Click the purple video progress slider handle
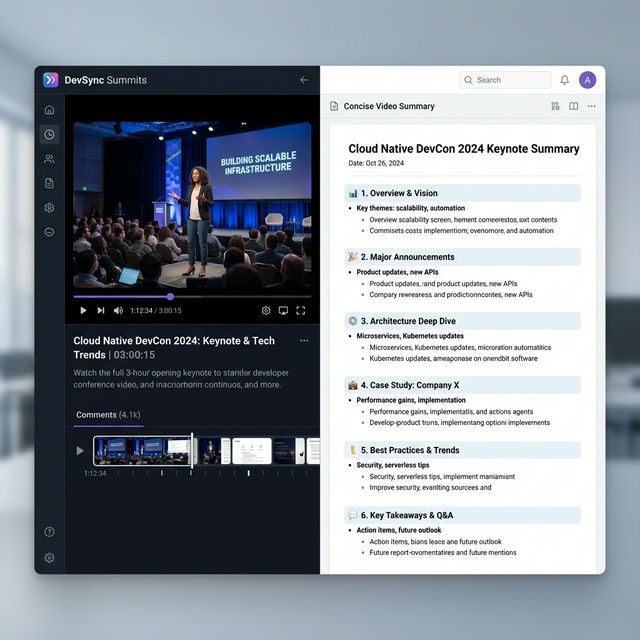640x640 pixels. coord(170,296)
